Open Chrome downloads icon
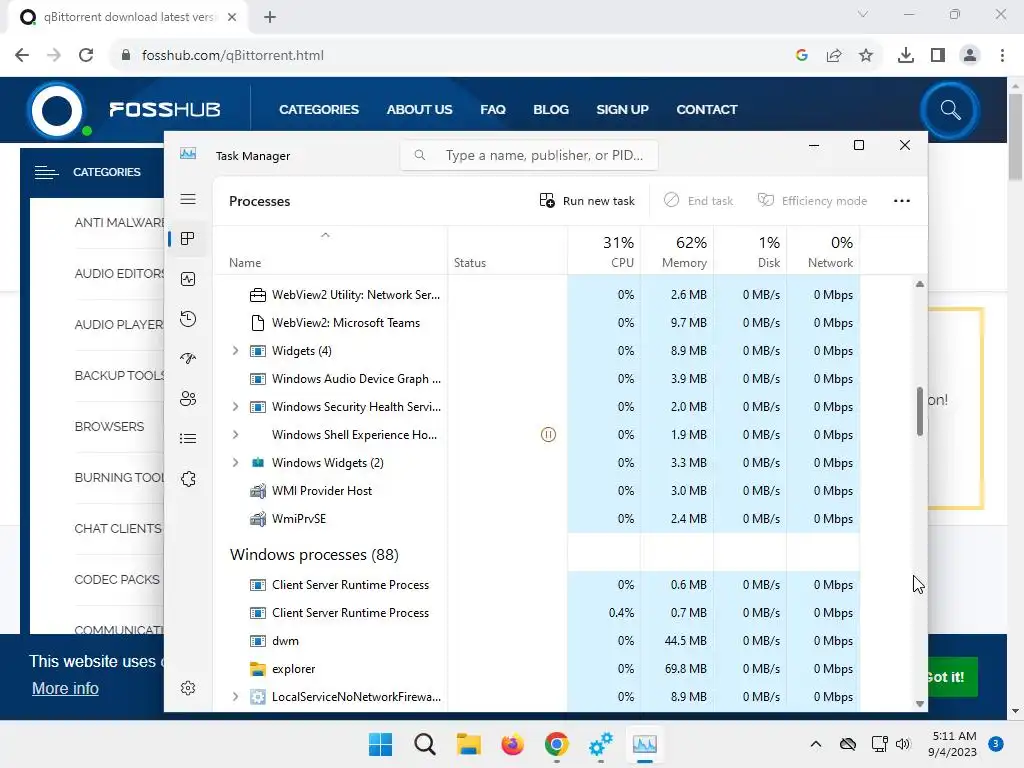 pyautogui.click(x=906, y=56)
